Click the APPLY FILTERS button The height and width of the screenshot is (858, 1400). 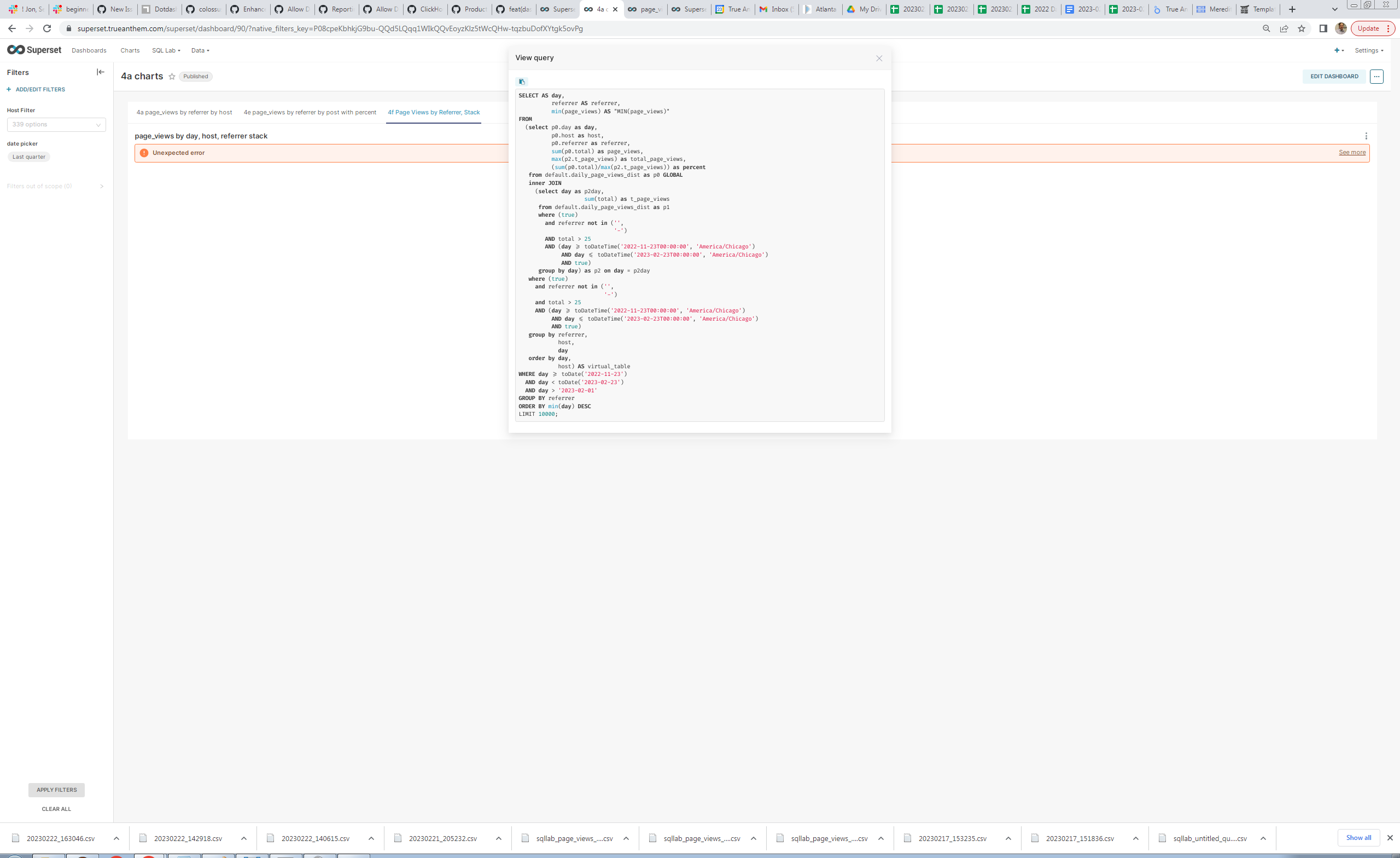point(56,790)
